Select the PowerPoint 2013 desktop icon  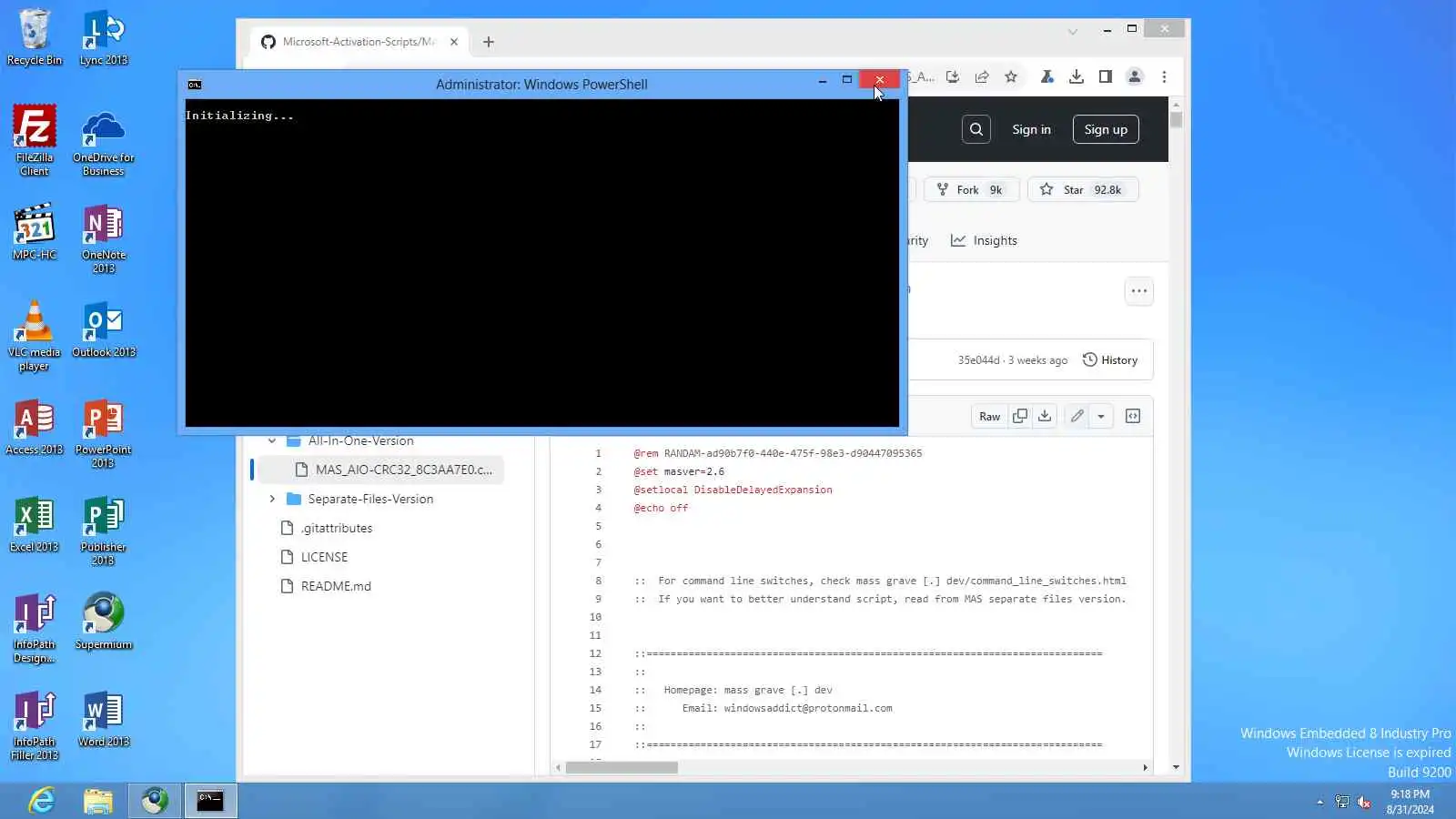104,433
